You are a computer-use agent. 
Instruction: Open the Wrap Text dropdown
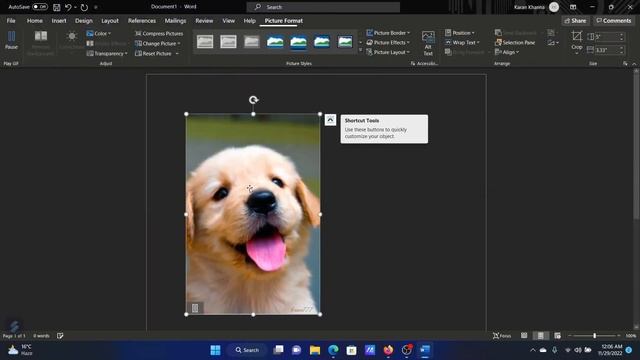(x=462, y=42)
